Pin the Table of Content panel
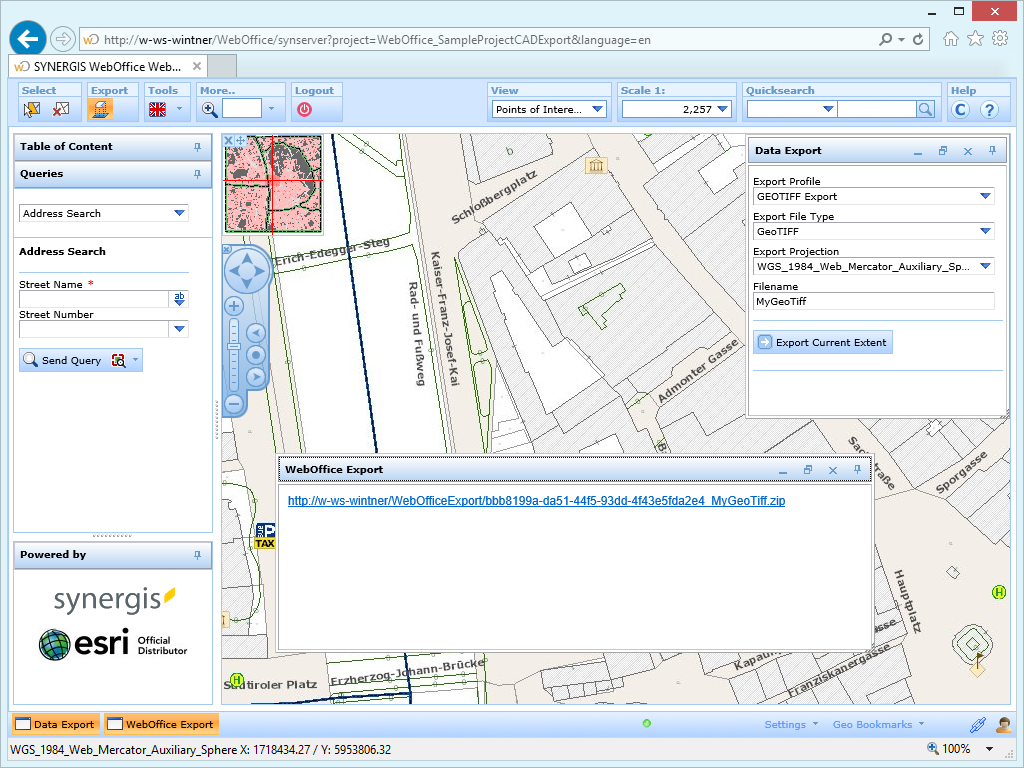1024x768 pixels. click(x=199, y=146)
